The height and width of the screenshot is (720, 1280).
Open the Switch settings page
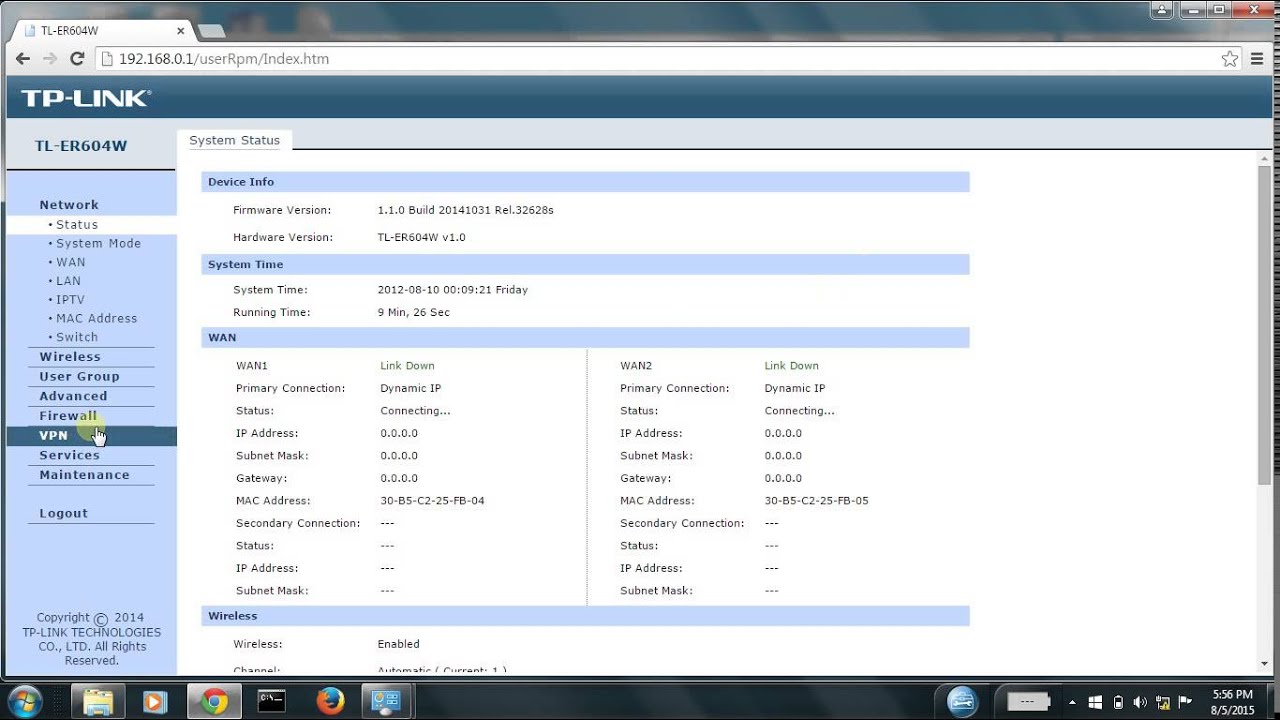(x=77, y=338)
